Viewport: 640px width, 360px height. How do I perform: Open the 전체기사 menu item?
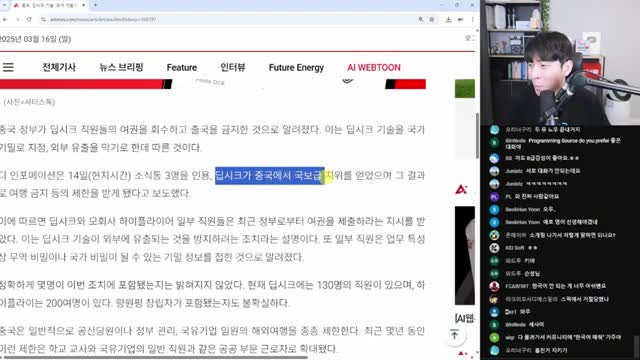pos(59,67)
